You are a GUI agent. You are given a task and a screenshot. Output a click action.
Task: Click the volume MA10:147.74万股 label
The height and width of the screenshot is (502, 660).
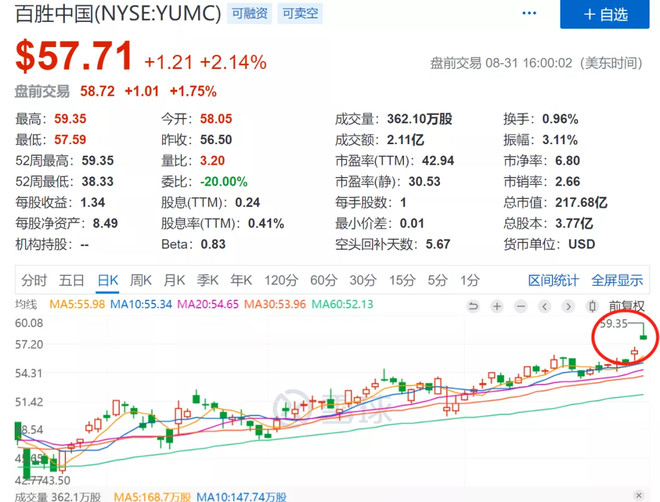241,497
